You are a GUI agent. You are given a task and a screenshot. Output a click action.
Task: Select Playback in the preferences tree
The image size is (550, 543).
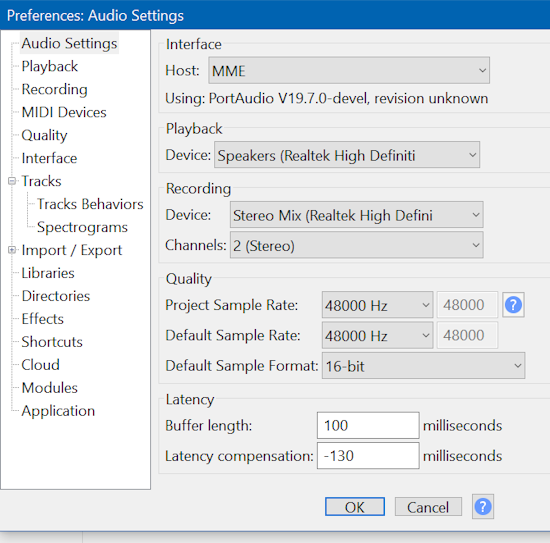(x=49, y=66)
